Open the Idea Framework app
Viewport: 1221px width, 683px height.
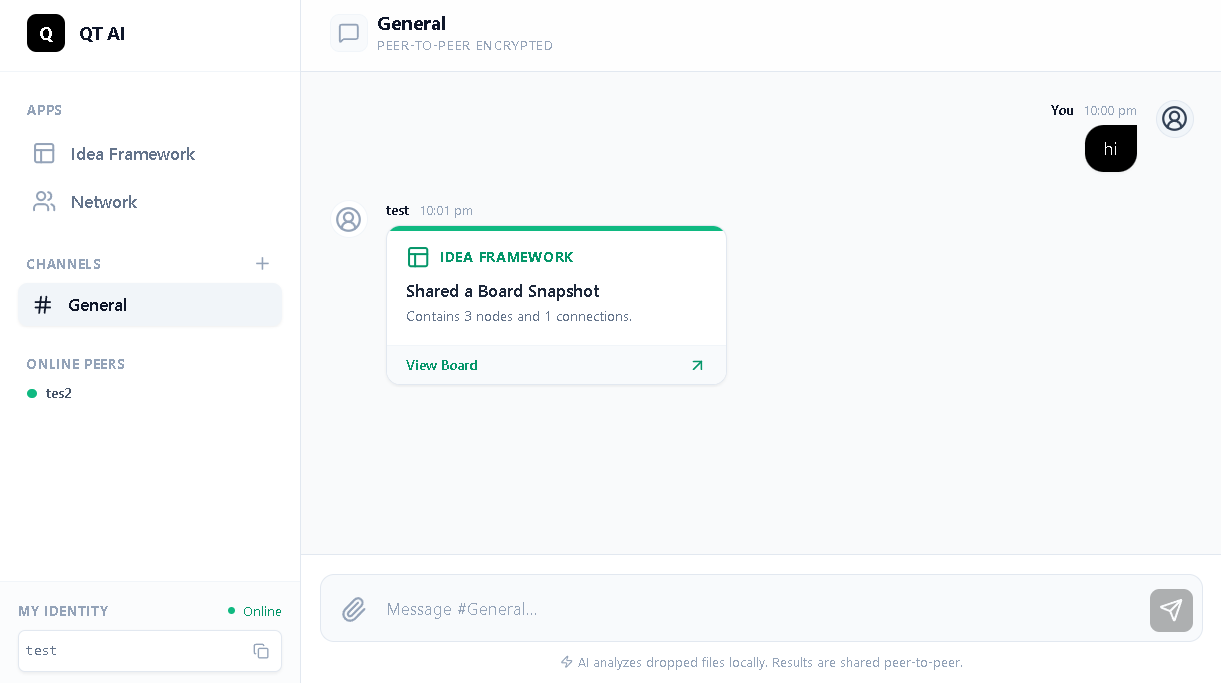tap(132, 154)
